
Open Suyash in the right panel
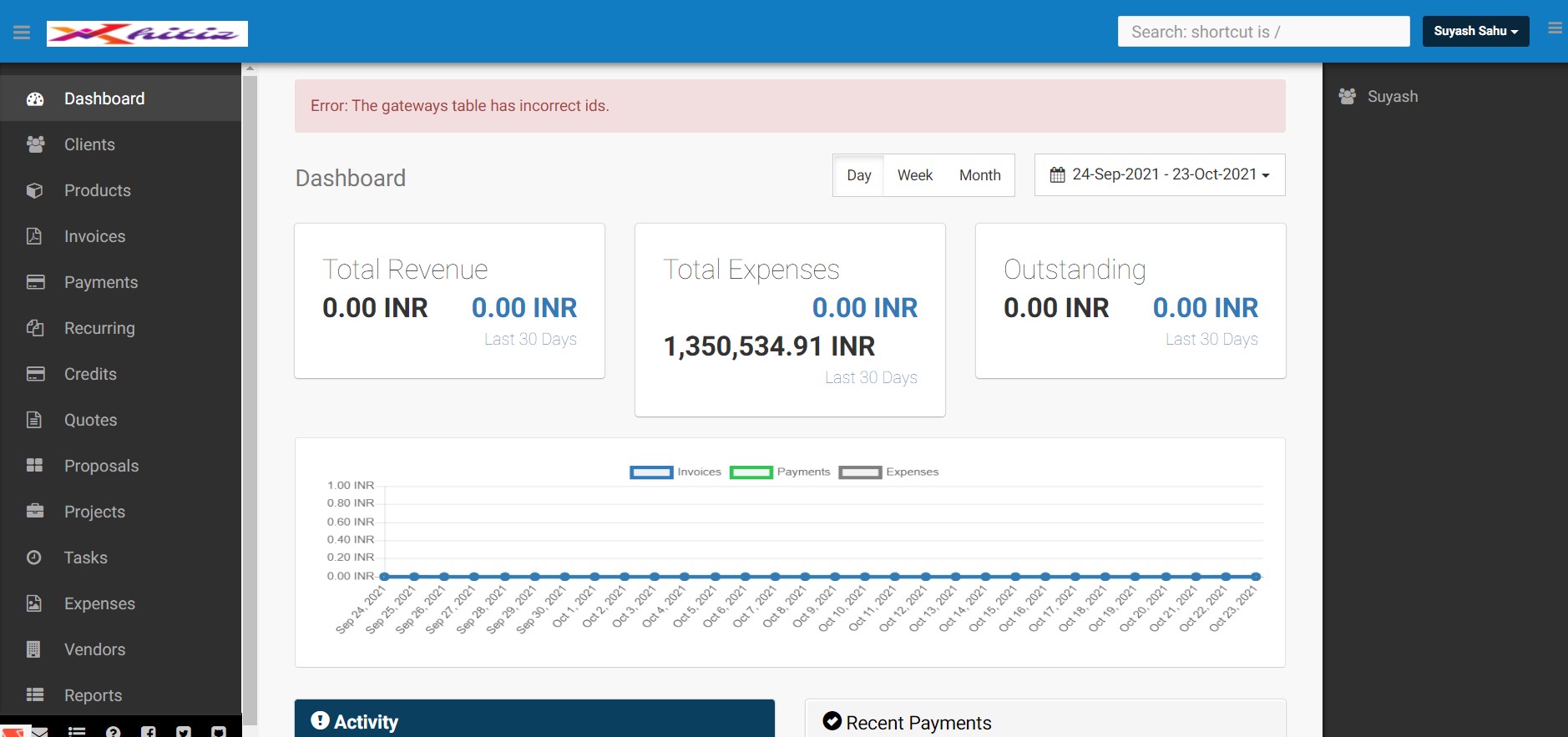click(x=1392, y=97)
